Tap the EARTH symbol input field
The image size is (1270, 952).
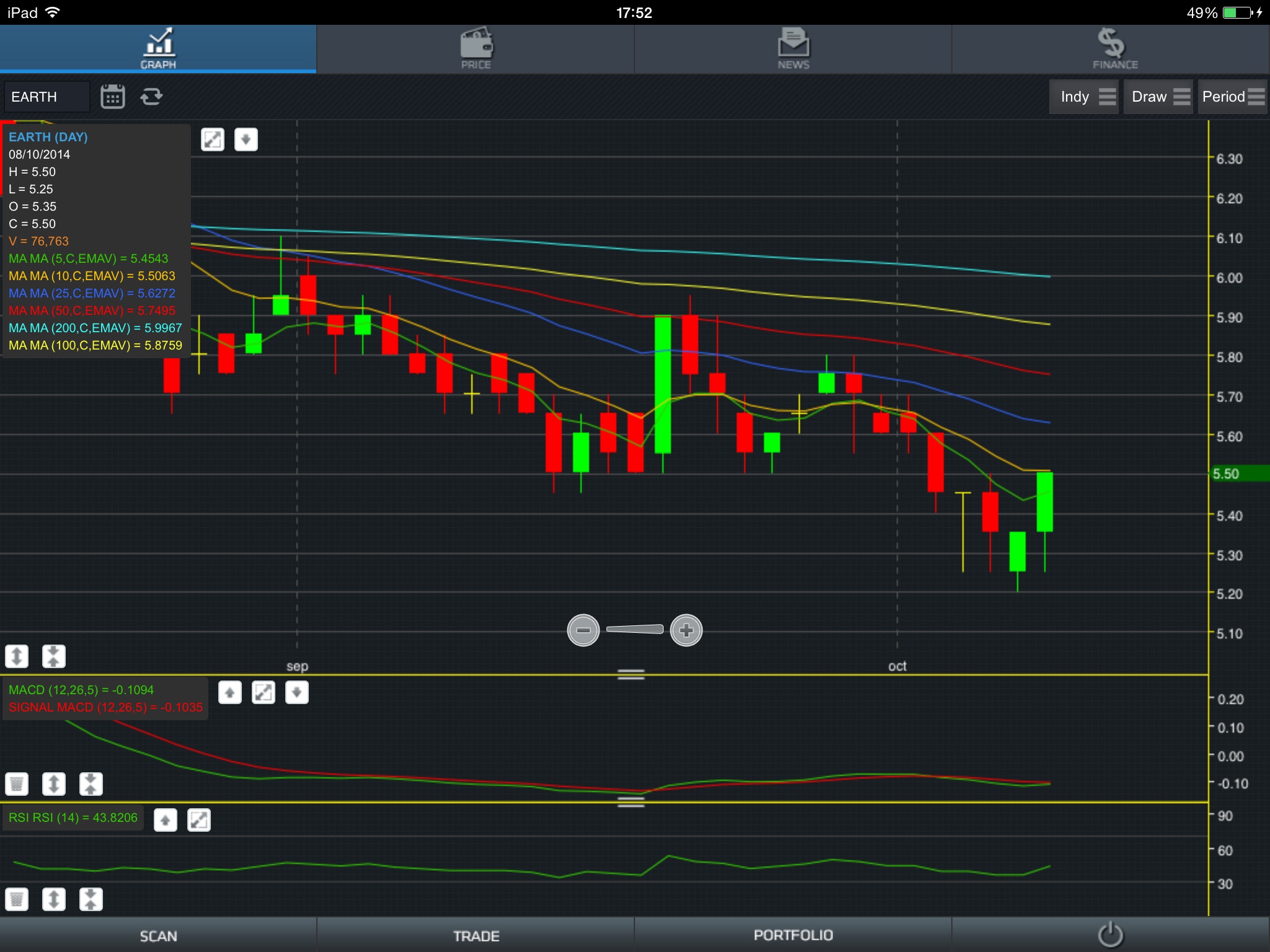(47, 97)
